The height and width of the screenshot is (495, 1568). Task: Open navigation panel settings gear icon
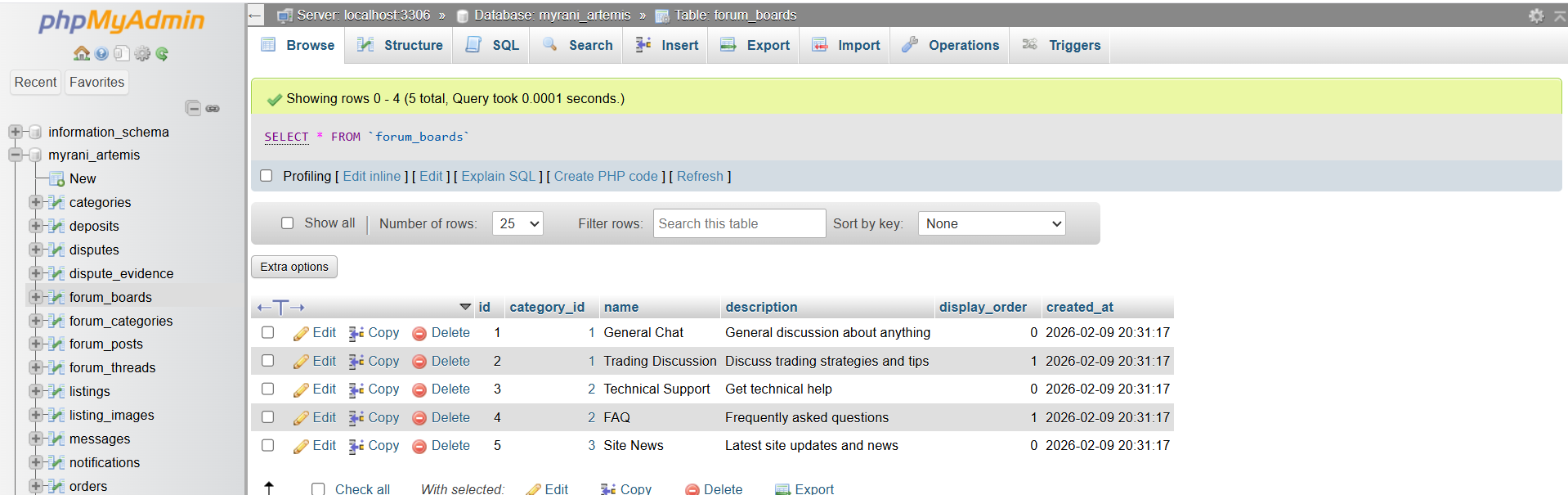coord(142,54)
